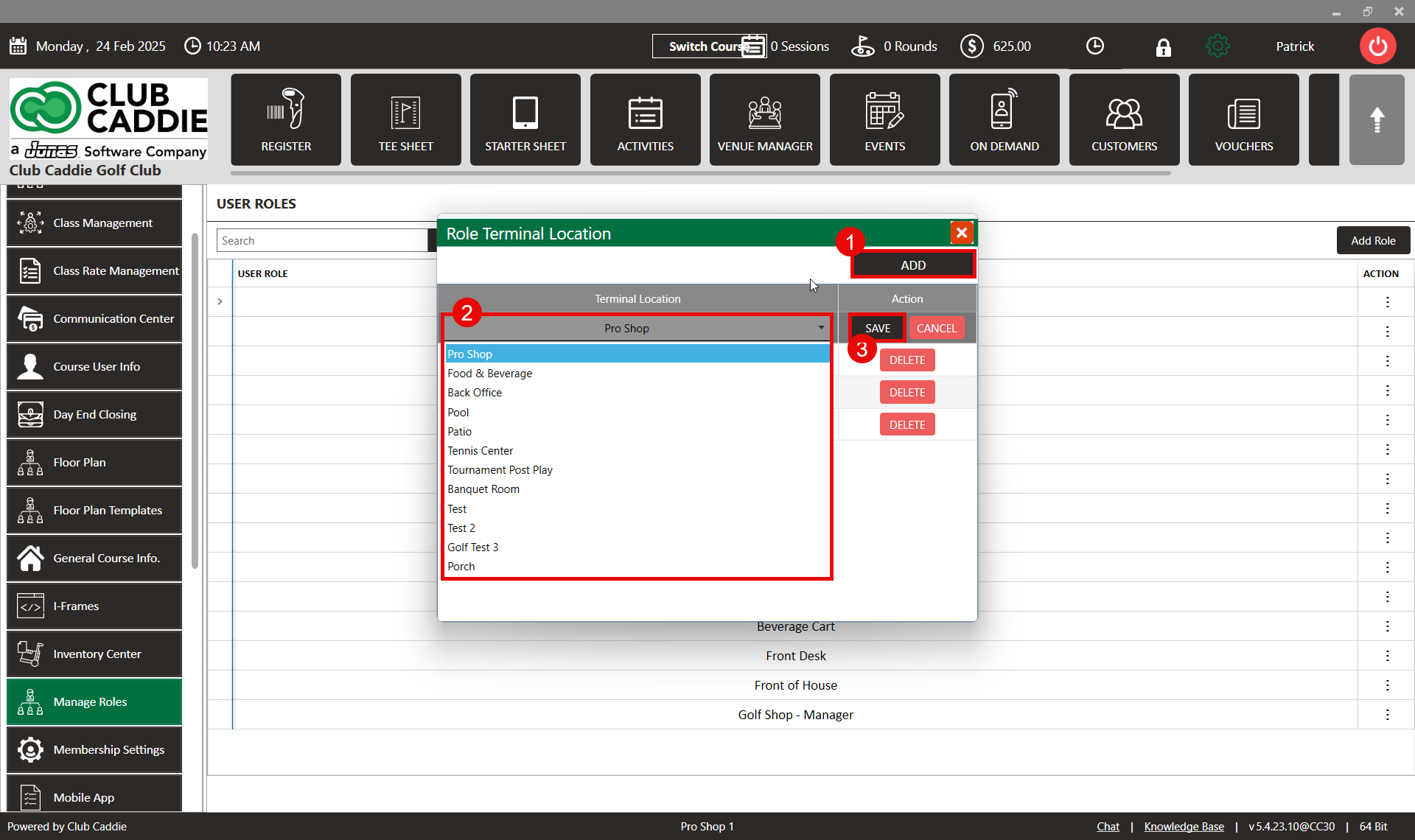Click the Front of House role row
The height and width of the screenshot is (840, 1415).
(795, 685)
